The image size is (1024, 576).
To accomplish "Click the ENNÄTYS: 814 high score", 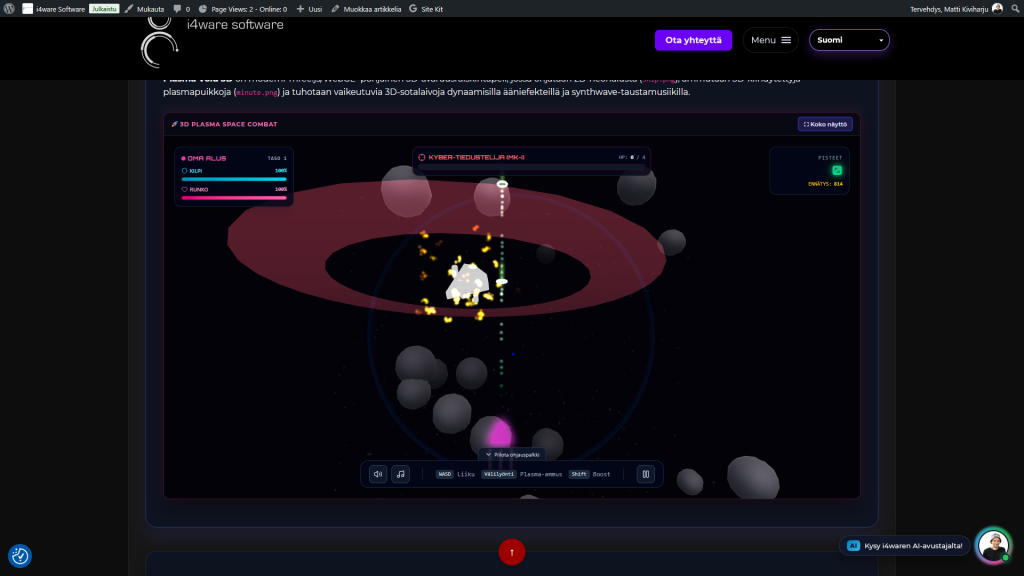I will pos(825,184).
